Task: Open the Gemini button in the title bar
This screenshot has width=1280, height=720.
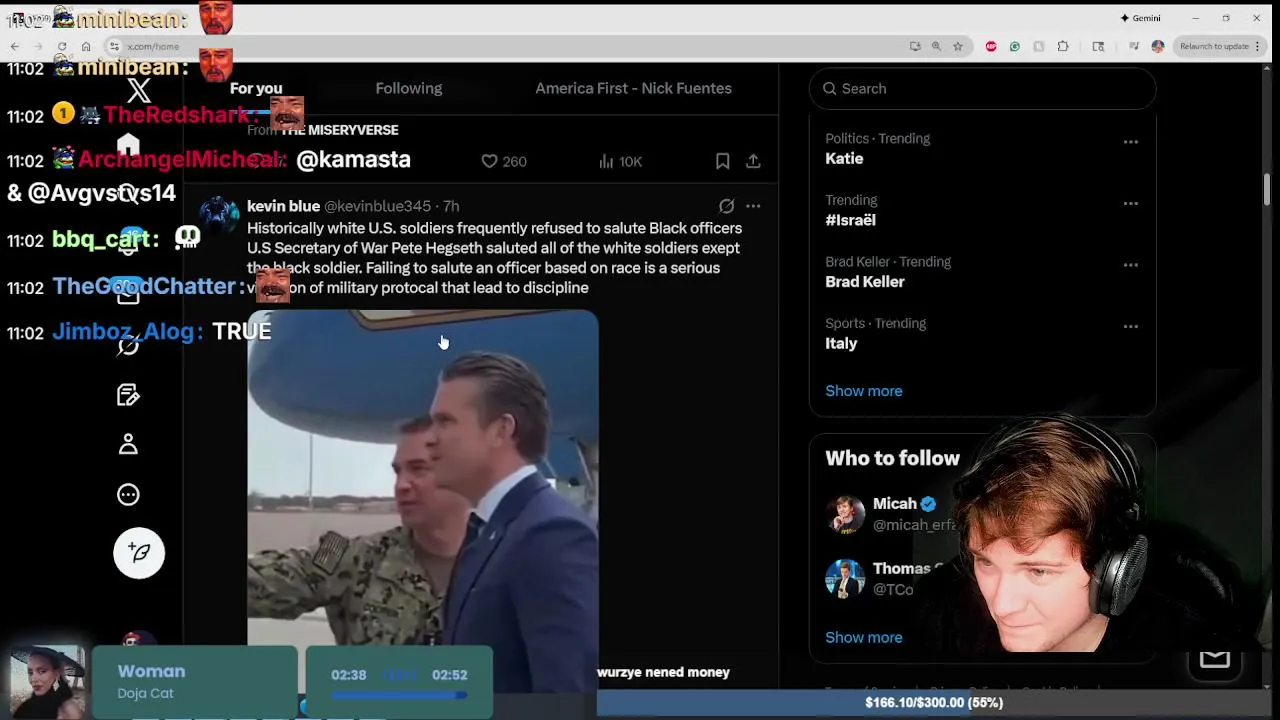Action: [1140, 18]
